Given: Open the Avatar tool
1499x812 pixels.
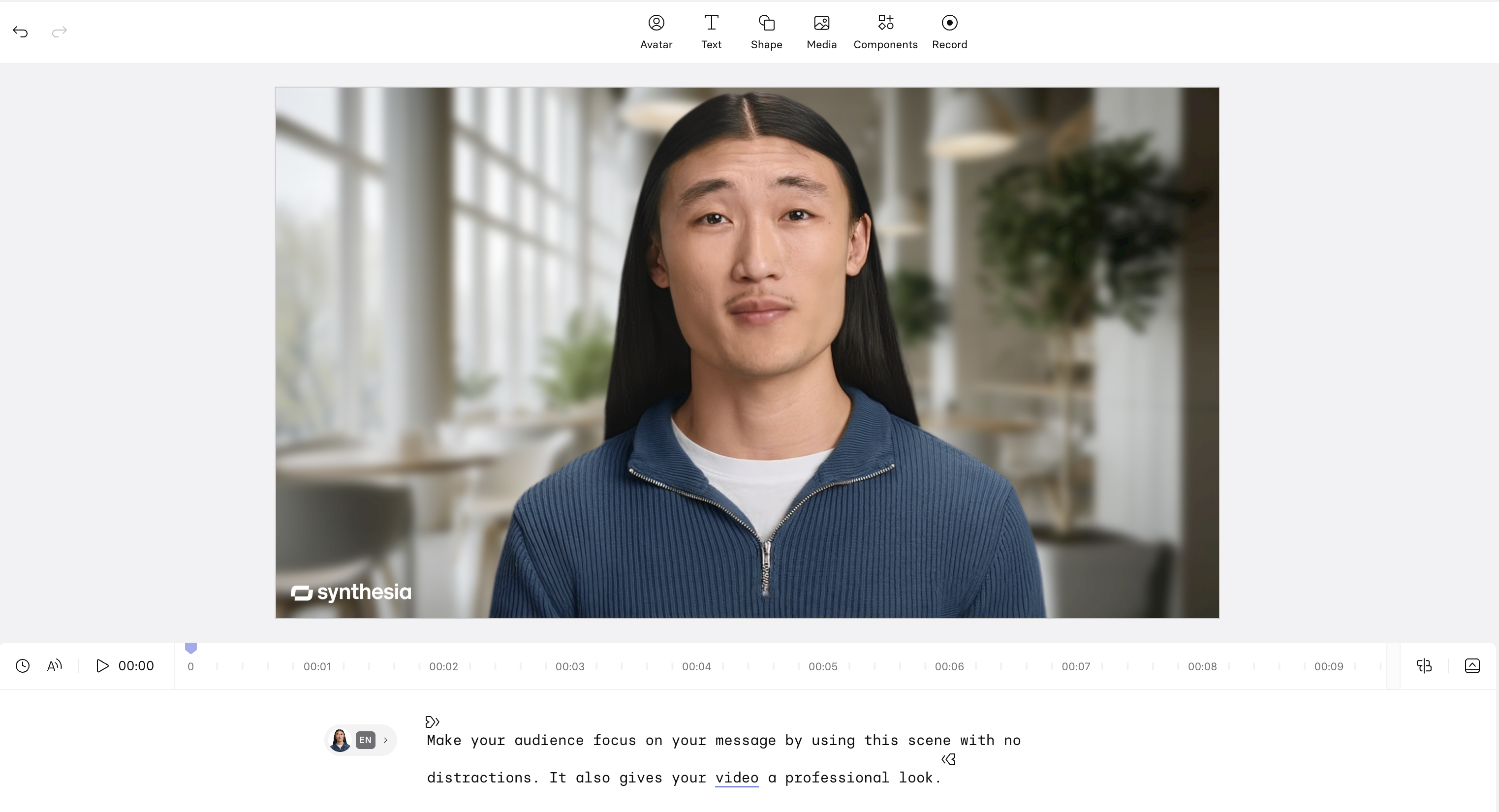Looking at the screenshot, I should point(656,31).
